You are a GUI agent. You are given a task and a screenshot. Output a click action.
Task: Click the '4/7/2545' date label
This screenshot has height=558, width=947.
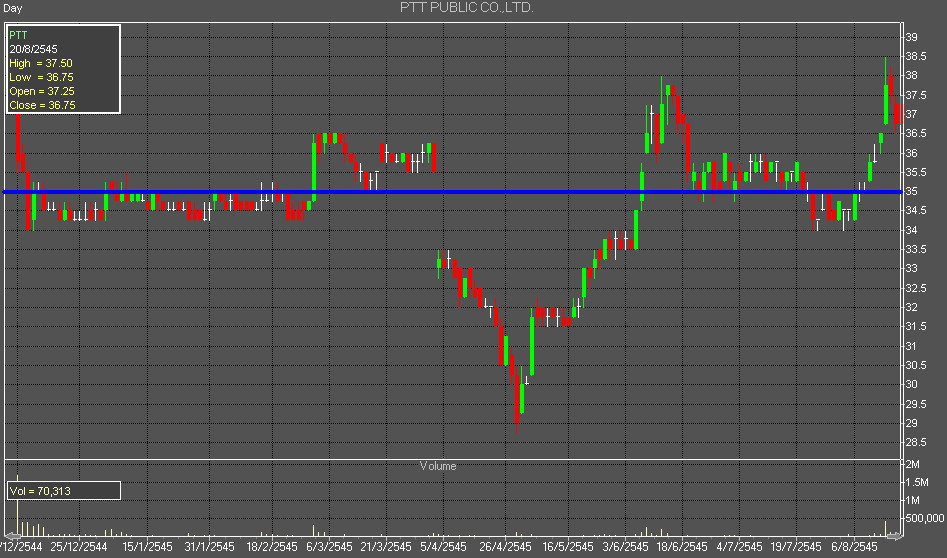[x=739, y=547]
